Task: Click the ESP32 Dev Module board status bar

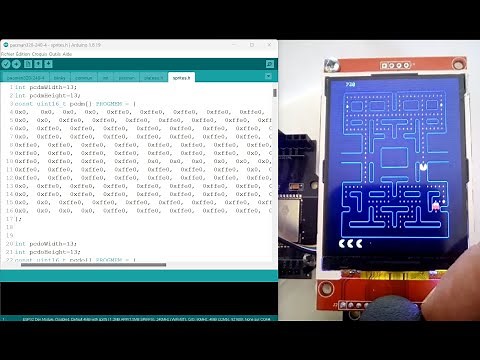Action: pyautogui.click(x=147, y=319)
